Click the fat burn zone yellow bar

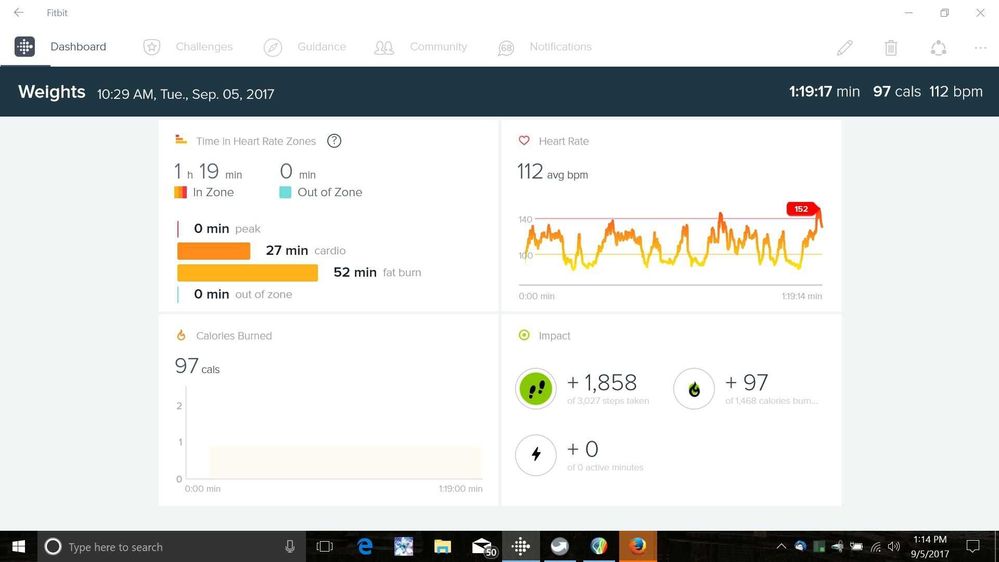click(x=247, y=273)
